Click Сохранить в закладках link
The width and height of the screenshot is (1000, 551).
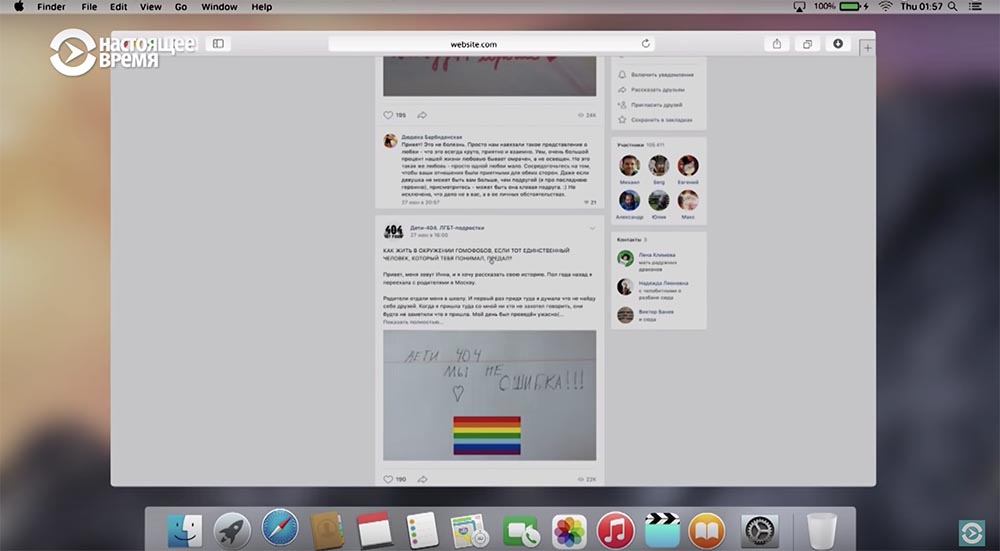[x=662, y=120]
